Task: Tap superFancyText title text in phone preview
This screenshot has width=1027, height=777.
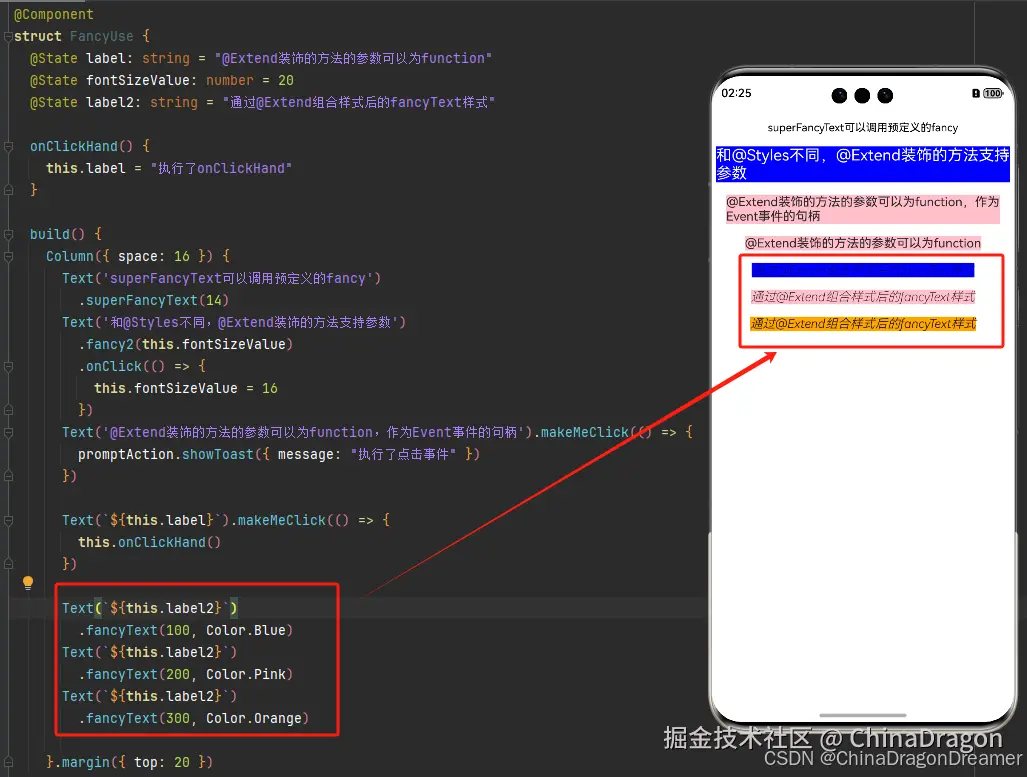Action: (x=863, y=128)
